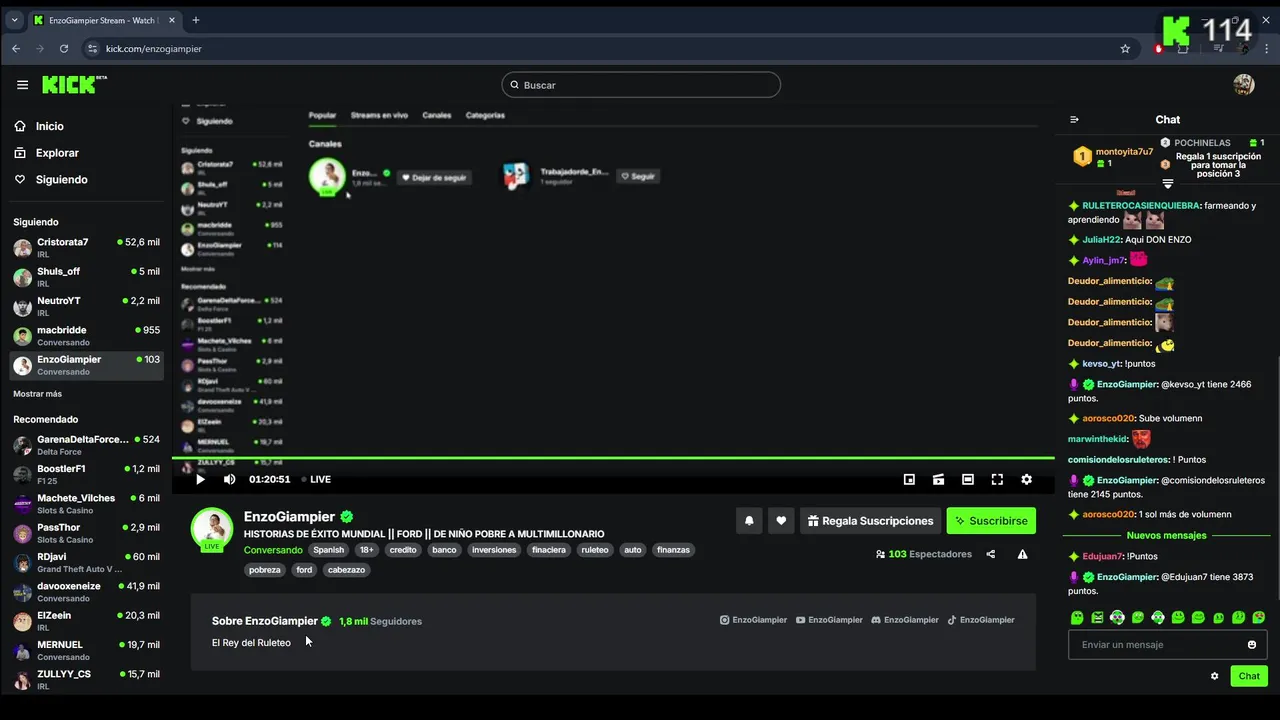Open NeutroYT followed channel

coord(86,306)
